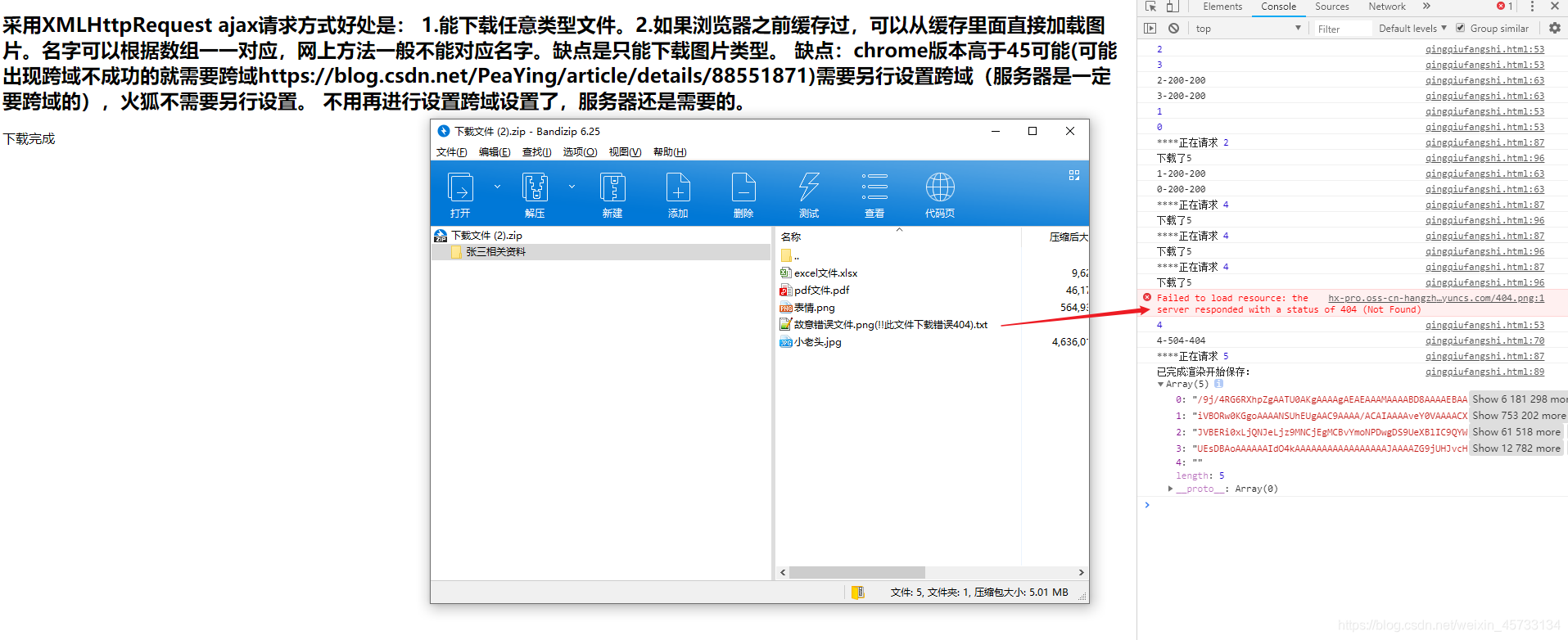Viewport: 1568px width, 640px height.
Task: Open console settings gear icon
Action: (x=1554, y=29)
